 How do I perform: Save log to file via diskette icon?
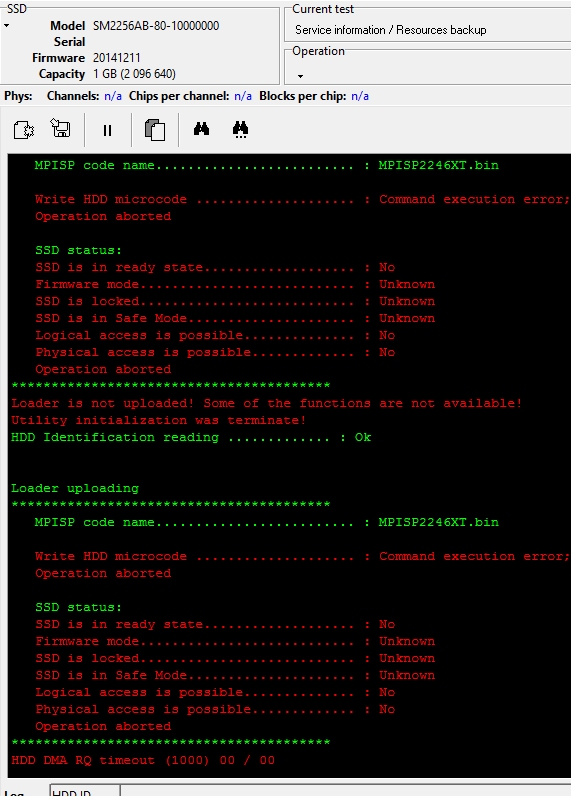point(61,128)
